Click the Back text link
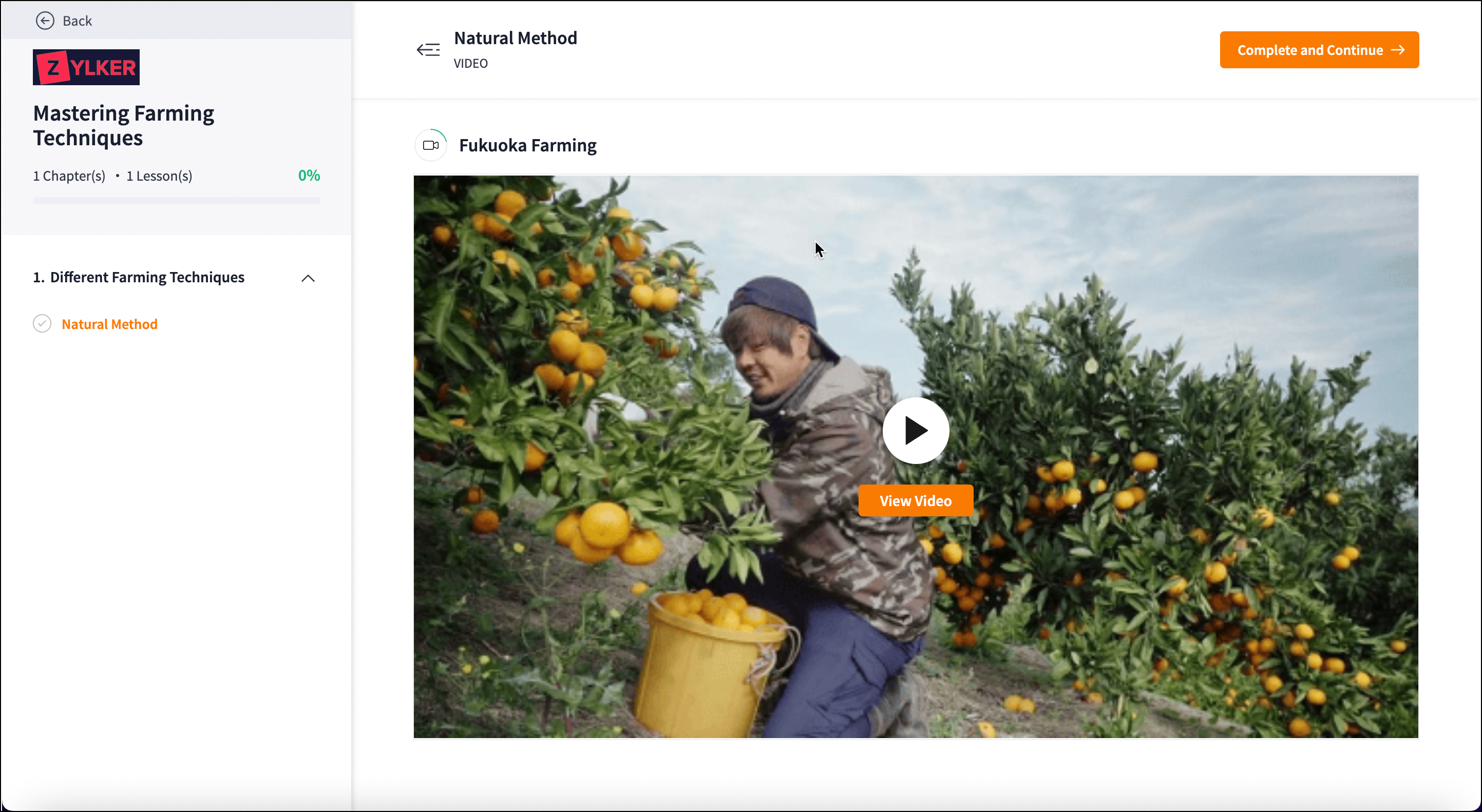1482x812 pixels. tap(77, 21)
